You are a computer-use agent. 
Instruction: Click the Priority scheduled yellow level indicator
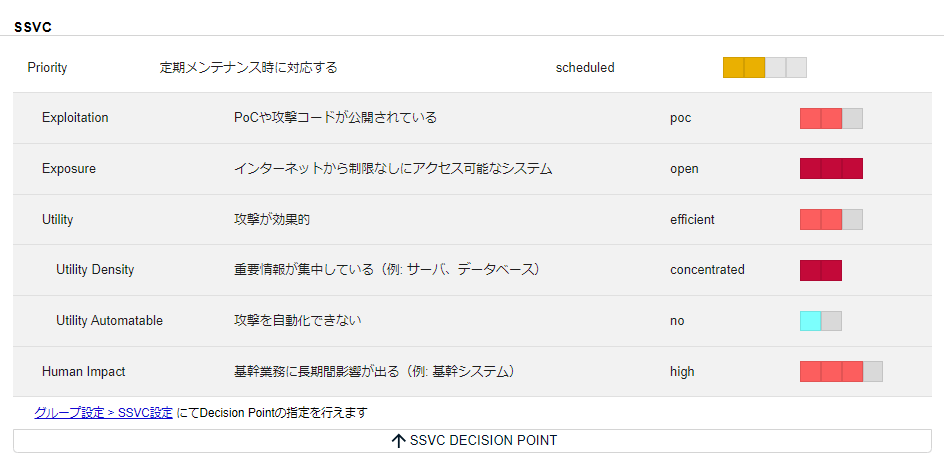(764, 68)
